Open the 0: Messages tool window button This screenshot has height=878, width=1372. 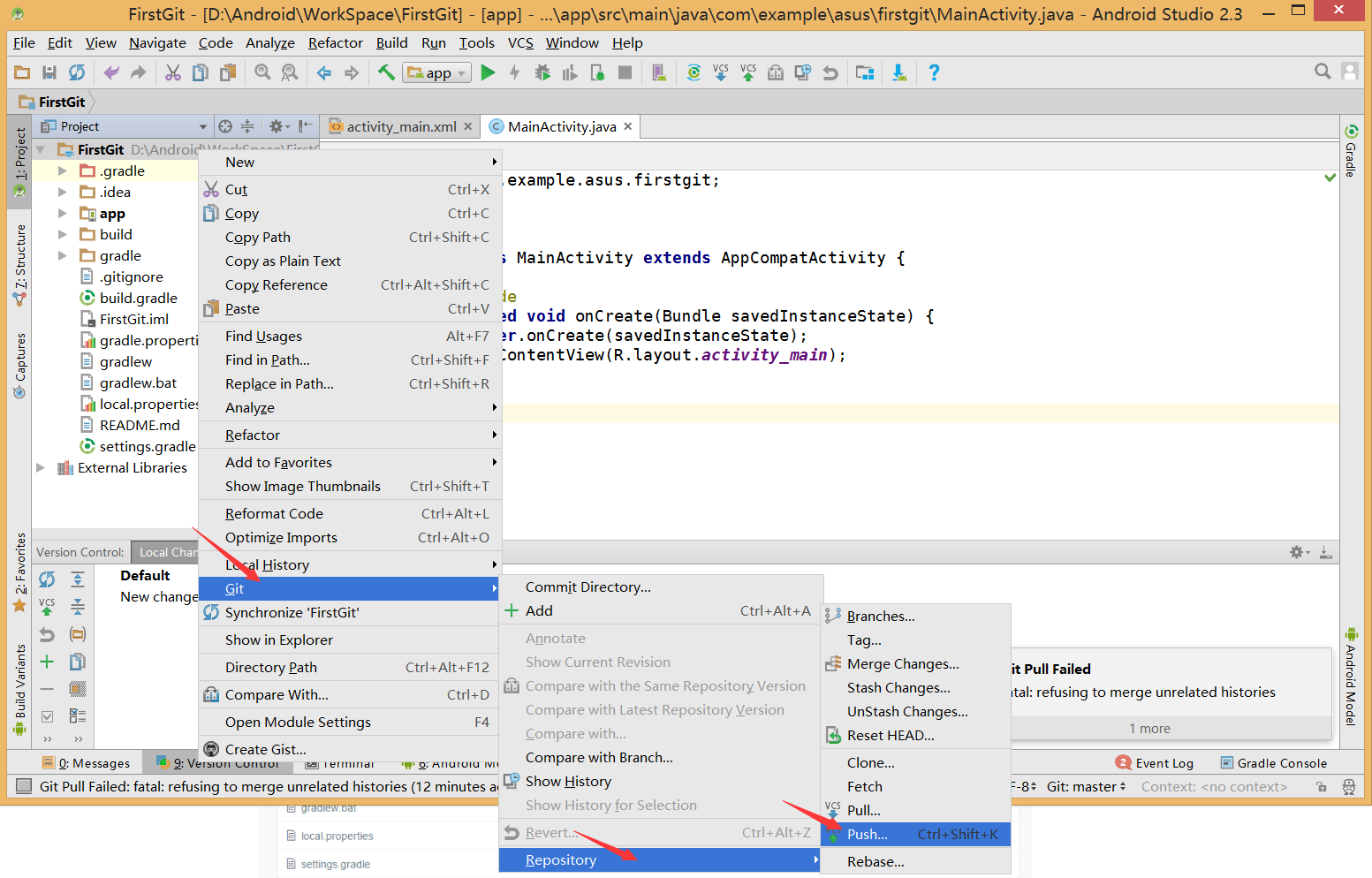click(x=87, y=763)
